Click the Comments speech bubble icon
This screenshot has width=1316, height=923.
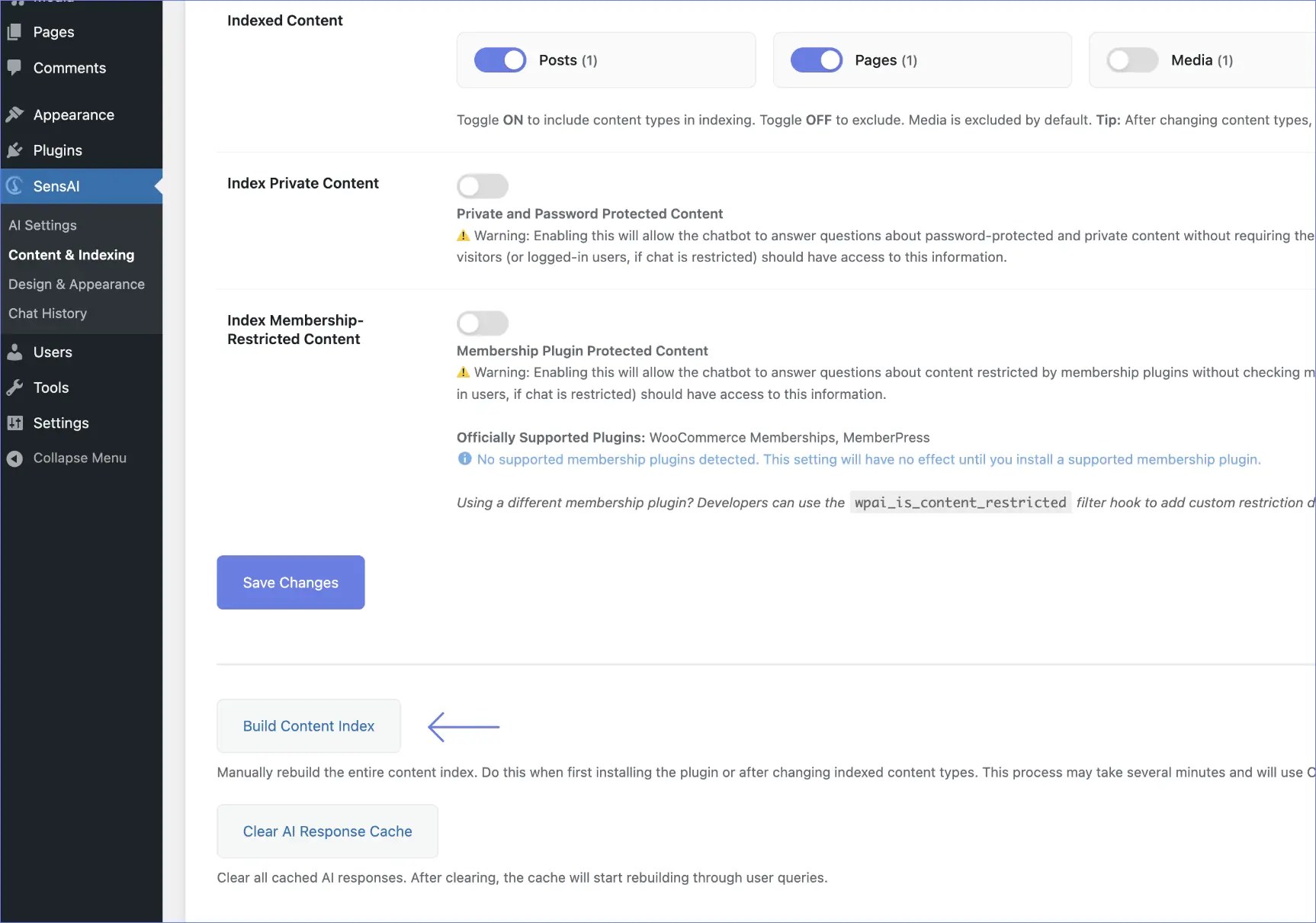click(x=14, y=67)
